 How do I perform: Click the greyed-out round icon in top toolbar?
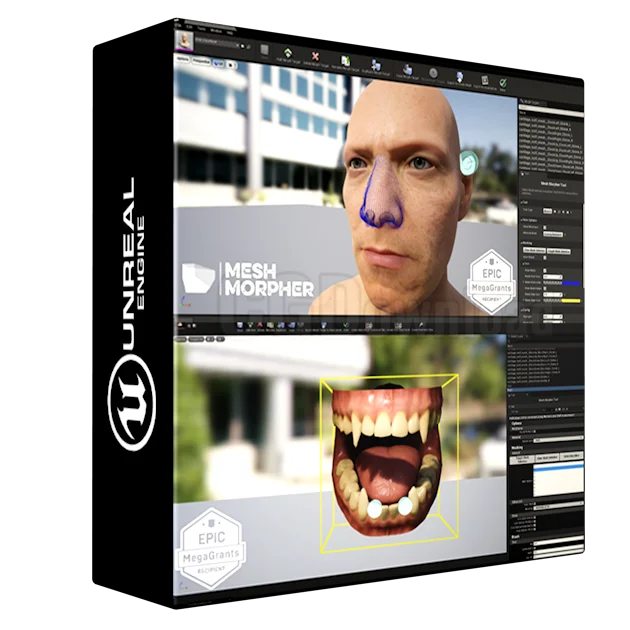433,73
